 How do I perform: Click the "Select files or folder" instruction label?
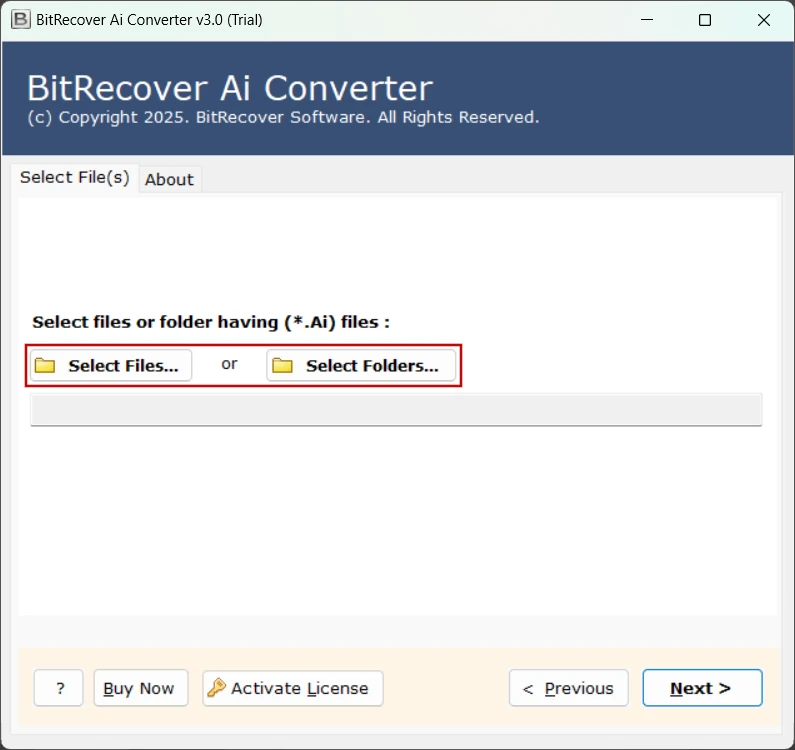point(211,322)
